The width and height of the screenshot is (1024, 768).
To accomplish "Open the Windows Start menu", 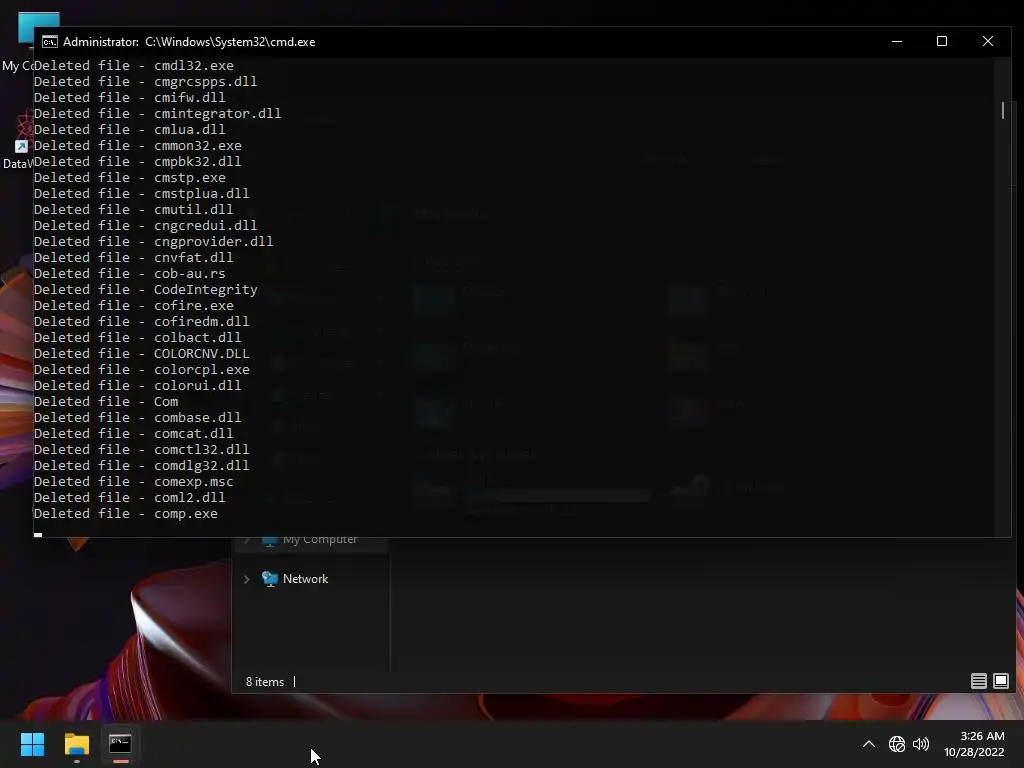I will 32,744.
